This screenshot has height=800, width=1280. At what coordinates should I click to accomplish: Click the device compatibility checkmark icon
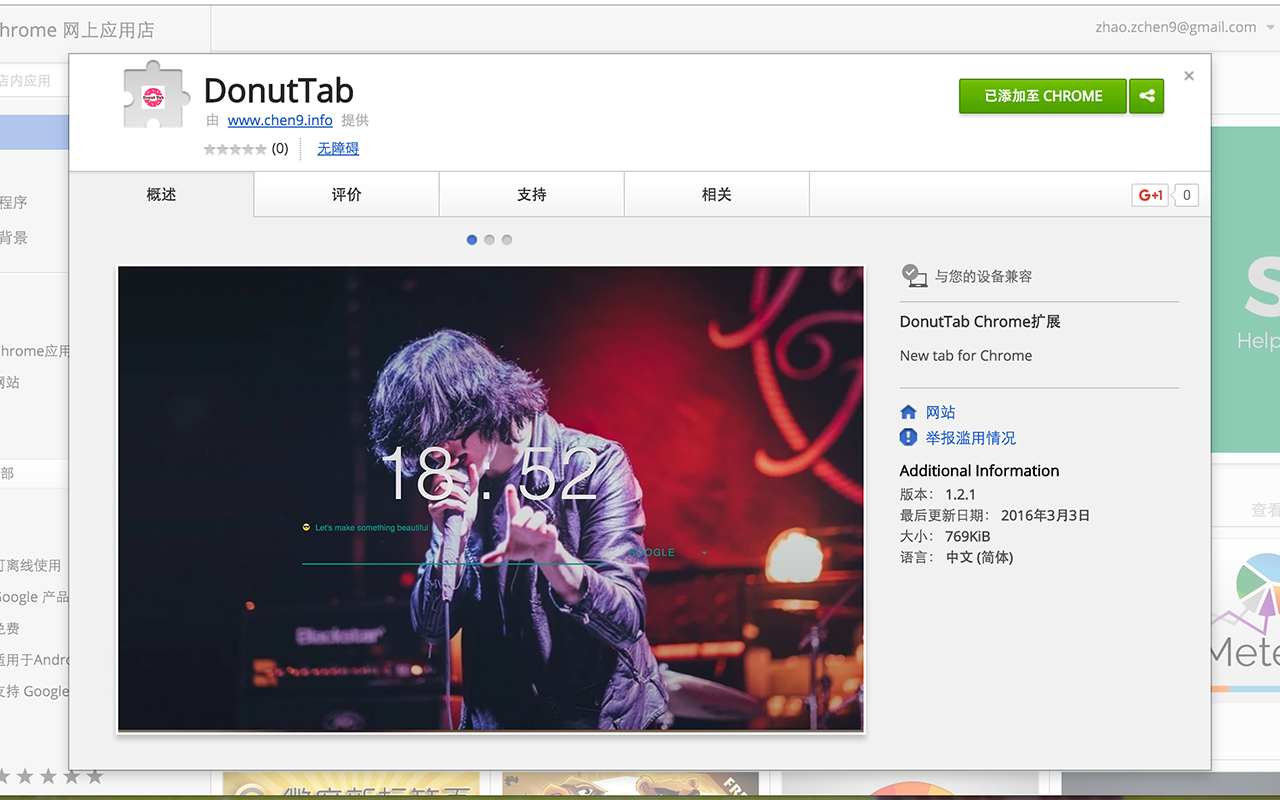tap(914, 275)
